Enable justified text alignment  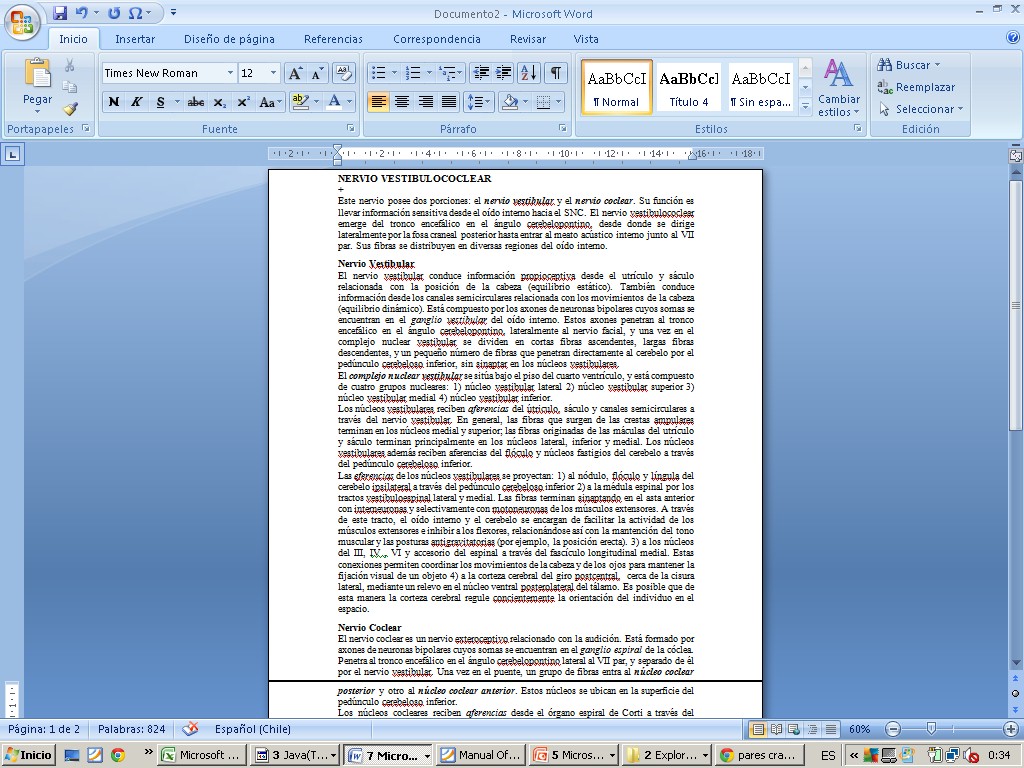[449, 102]
